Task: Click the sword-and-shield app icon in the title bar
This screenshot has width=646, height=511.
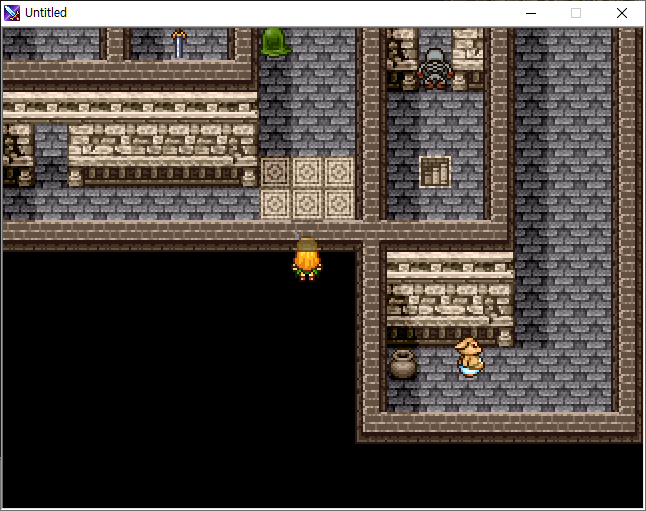Action: coord(12,13)
